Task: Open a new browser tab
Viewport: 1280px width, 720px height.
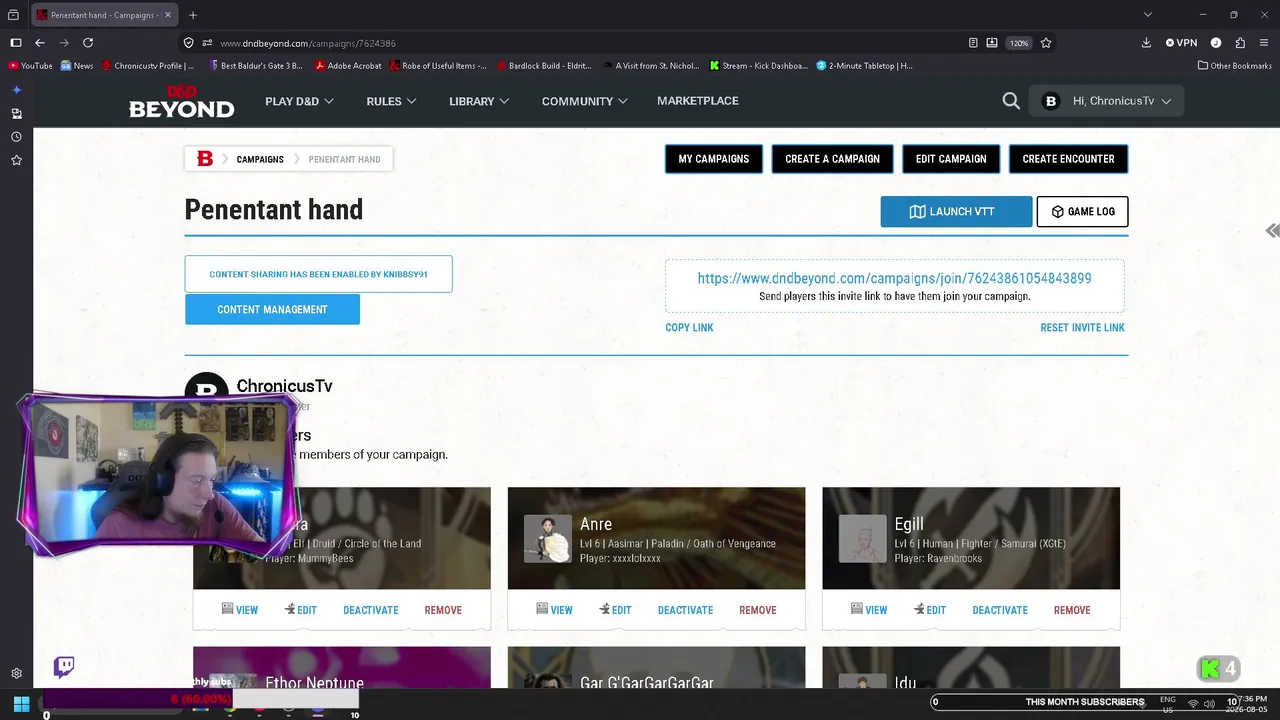Action: point(193,15)
